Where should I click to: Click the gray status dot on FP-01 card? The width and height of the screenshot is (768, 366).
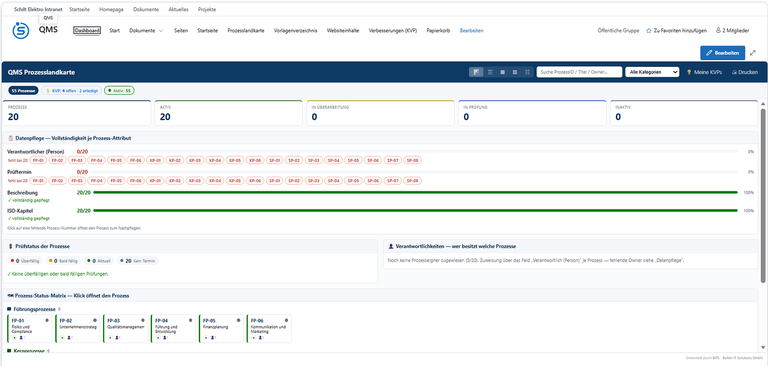click(47, 320)
